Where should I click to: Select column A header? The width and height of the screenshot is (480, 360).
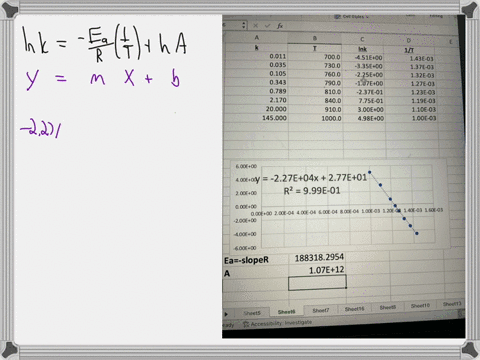pyautogui.click(x=256, y=38)
